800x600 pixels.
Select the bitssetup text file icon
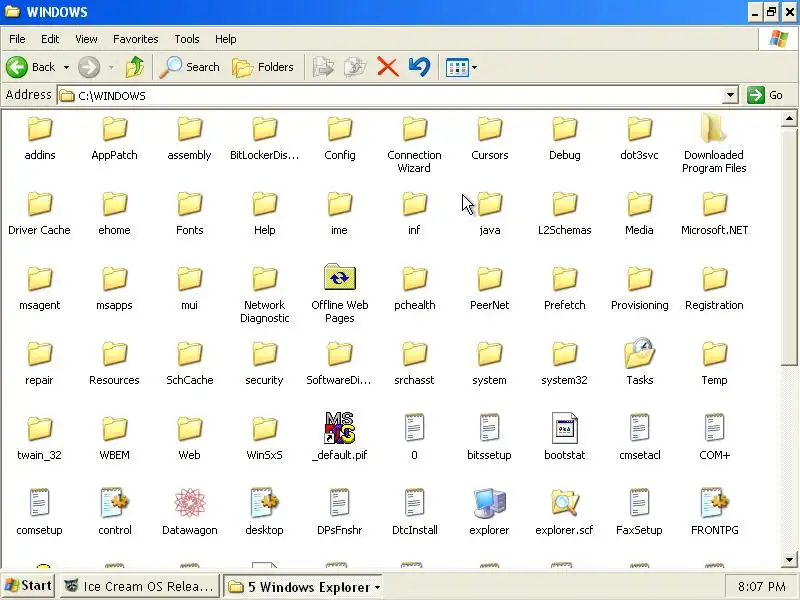pos(489,428)
